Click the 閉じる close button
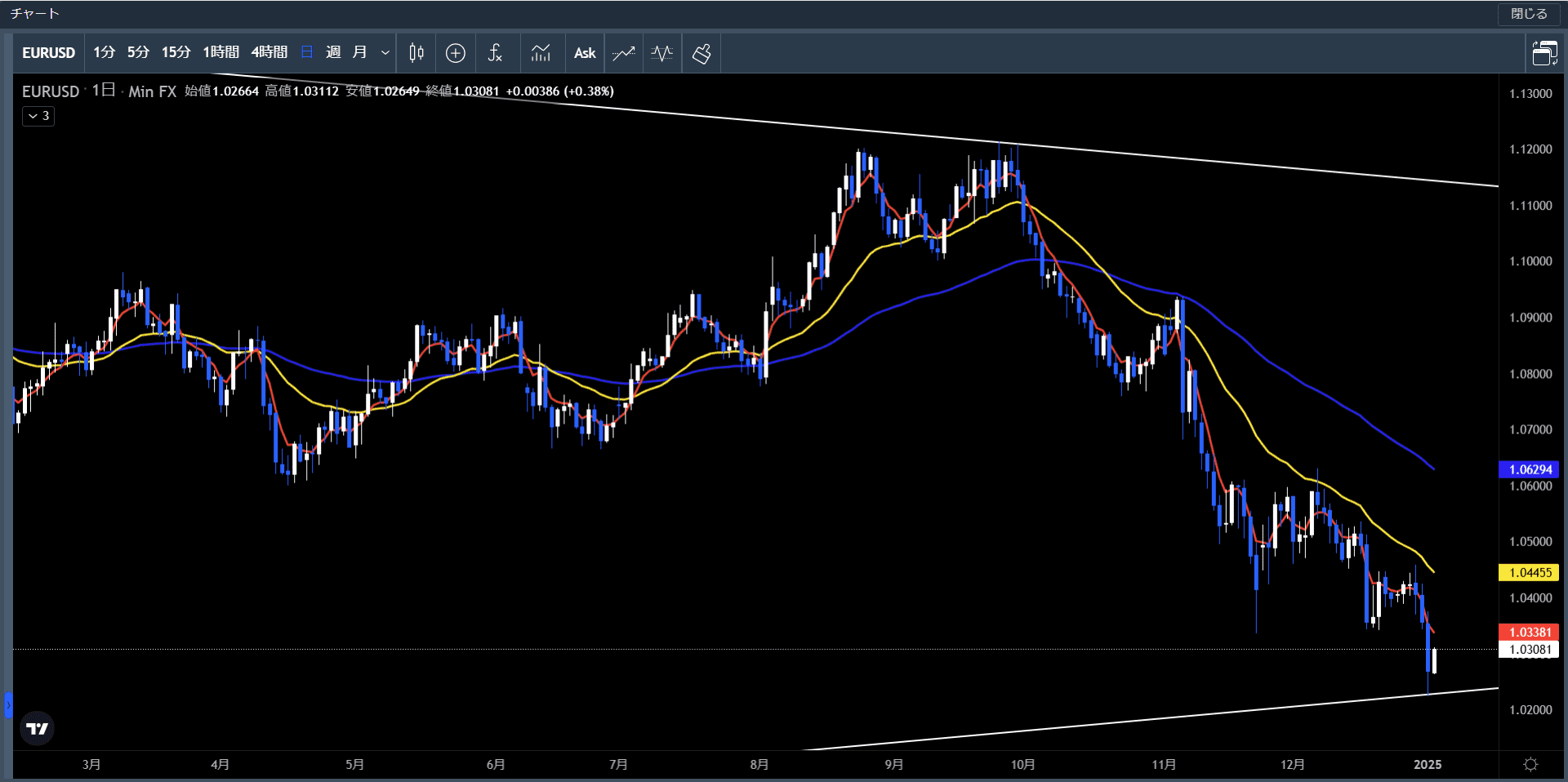 tap(1529, 14)
